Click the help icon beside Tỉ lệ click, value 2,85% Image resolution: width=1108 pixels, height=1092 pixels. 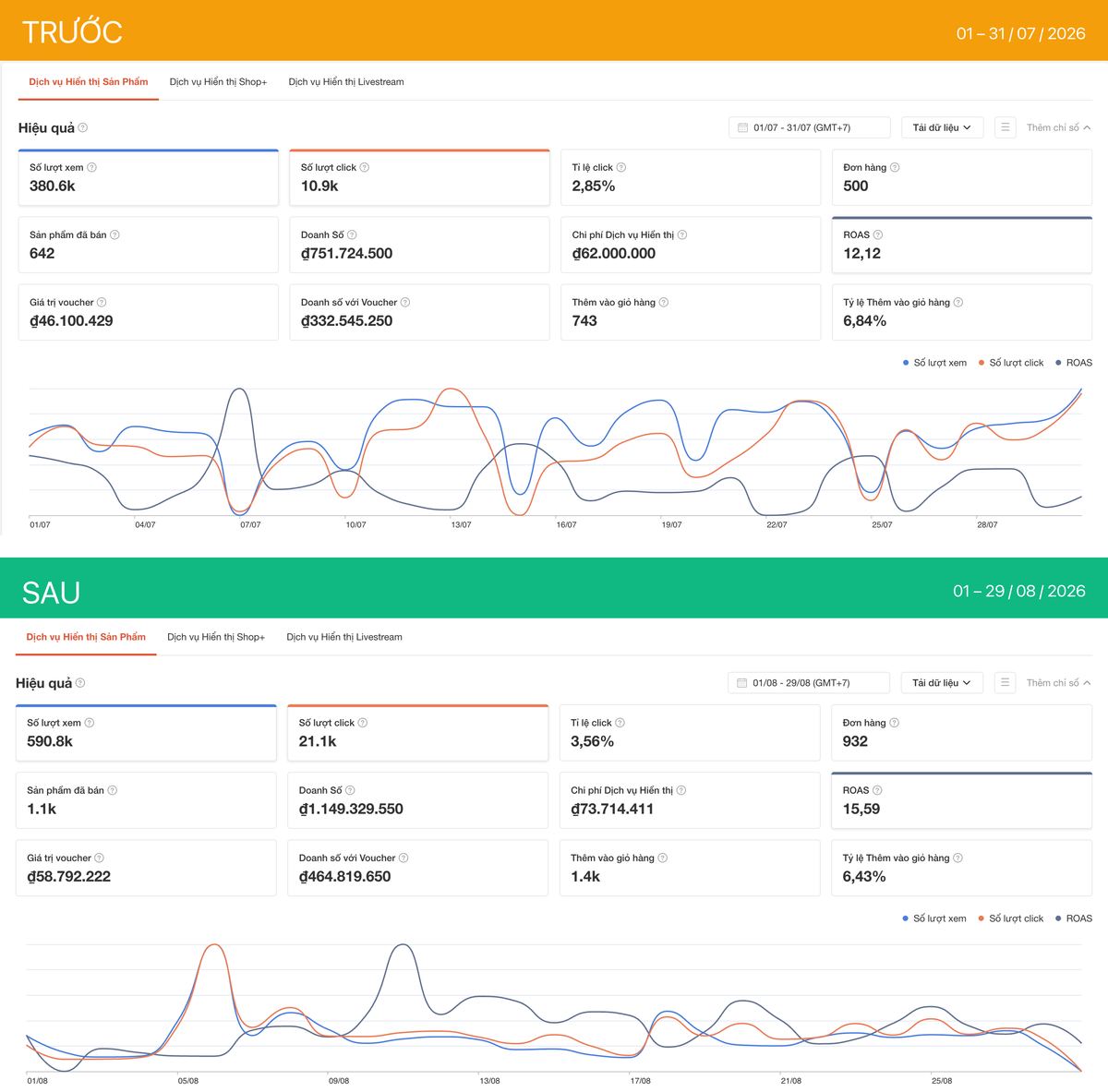pyautogui.click(x=621, y=167)
